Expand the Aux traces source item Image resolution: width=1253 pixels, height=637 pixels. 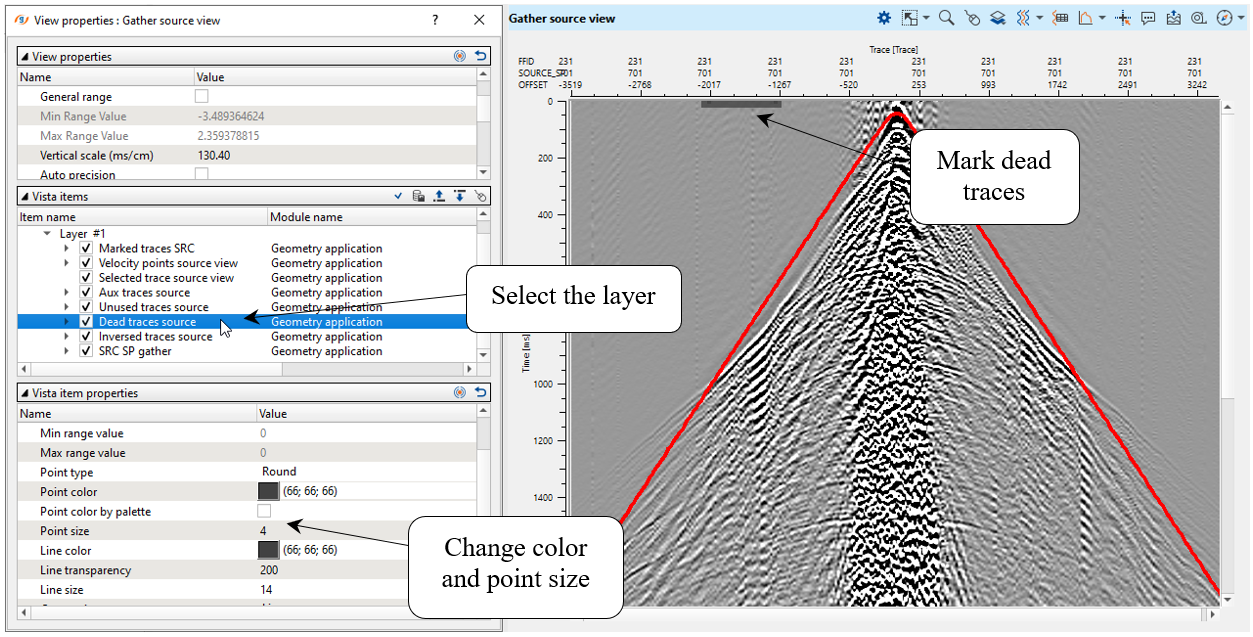click(x=67, y=293)
